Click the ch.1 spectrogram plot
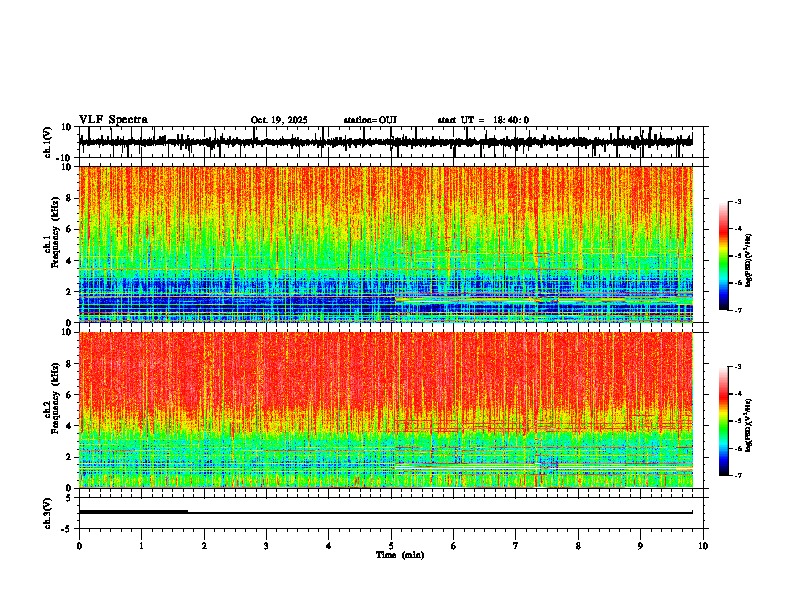This screenshot has height=612, width=792. coord(386,244)
